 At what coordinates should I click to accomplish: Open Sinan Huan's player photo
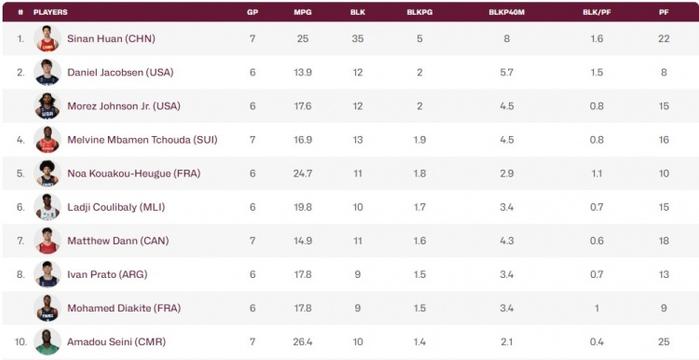48,39
